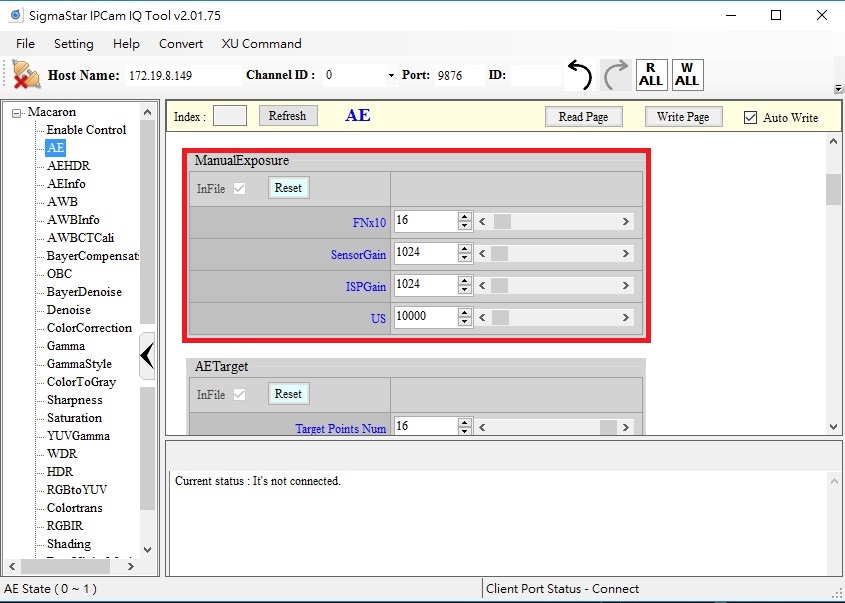
Task: Open the Channel ID dropdown
Action: pyautogui.click(x=390, y=76)
